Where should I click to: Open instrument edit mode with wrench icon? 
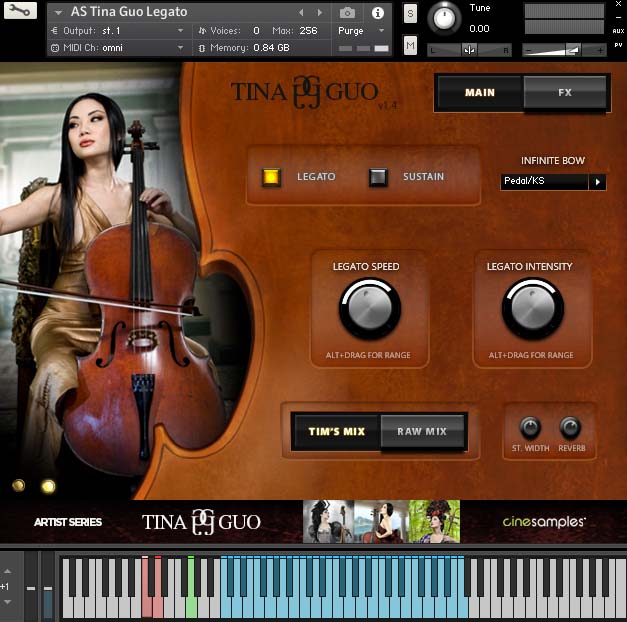20,12
